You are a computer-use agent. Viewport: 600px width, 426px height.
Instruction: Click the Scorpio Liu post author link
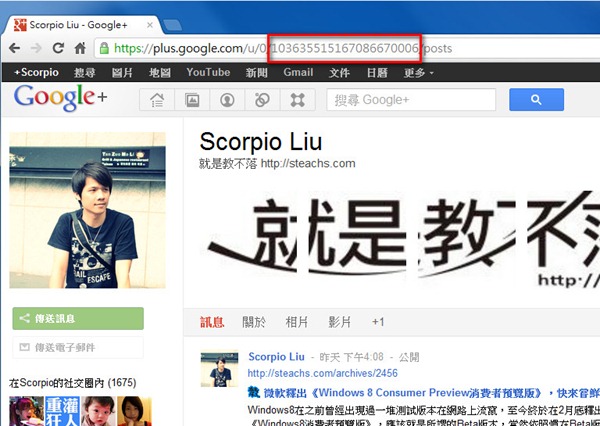tap(276, 357)
